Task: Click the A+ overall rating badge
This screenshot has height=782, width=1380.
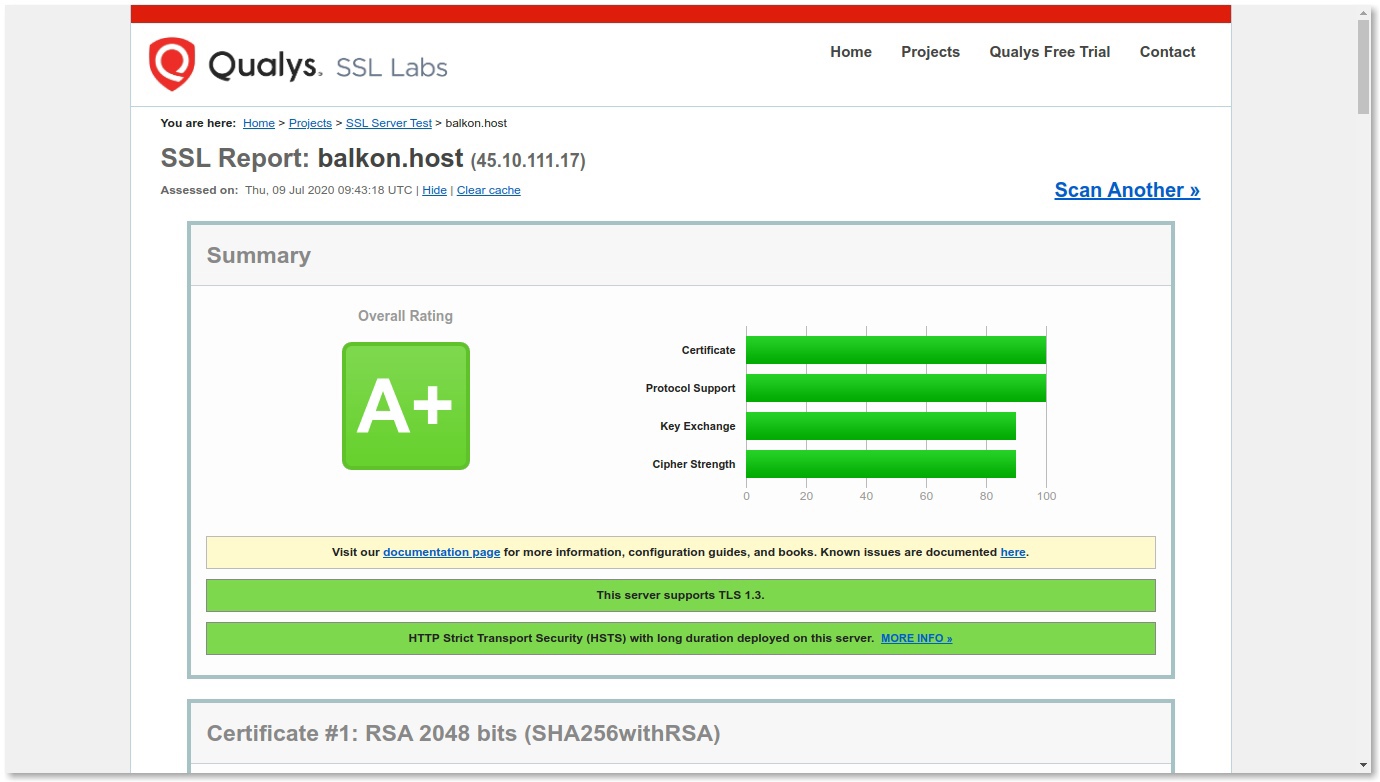Action: 406,406
